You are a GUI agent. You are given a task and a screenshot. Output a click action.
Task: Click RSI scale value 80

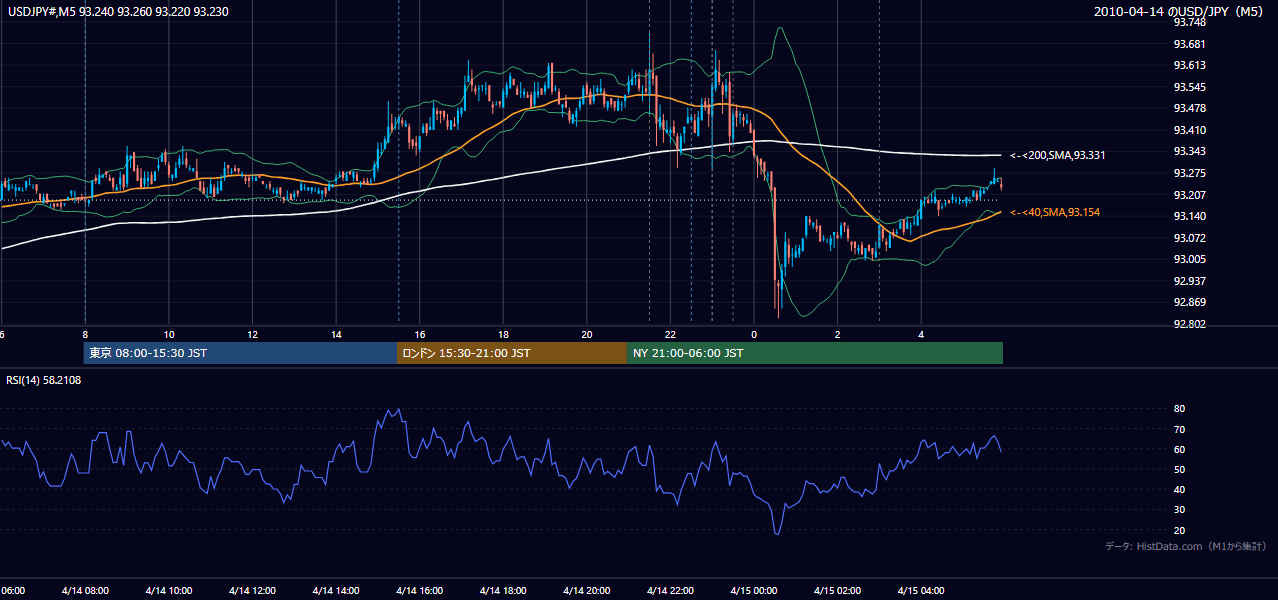click(1179, 409)
